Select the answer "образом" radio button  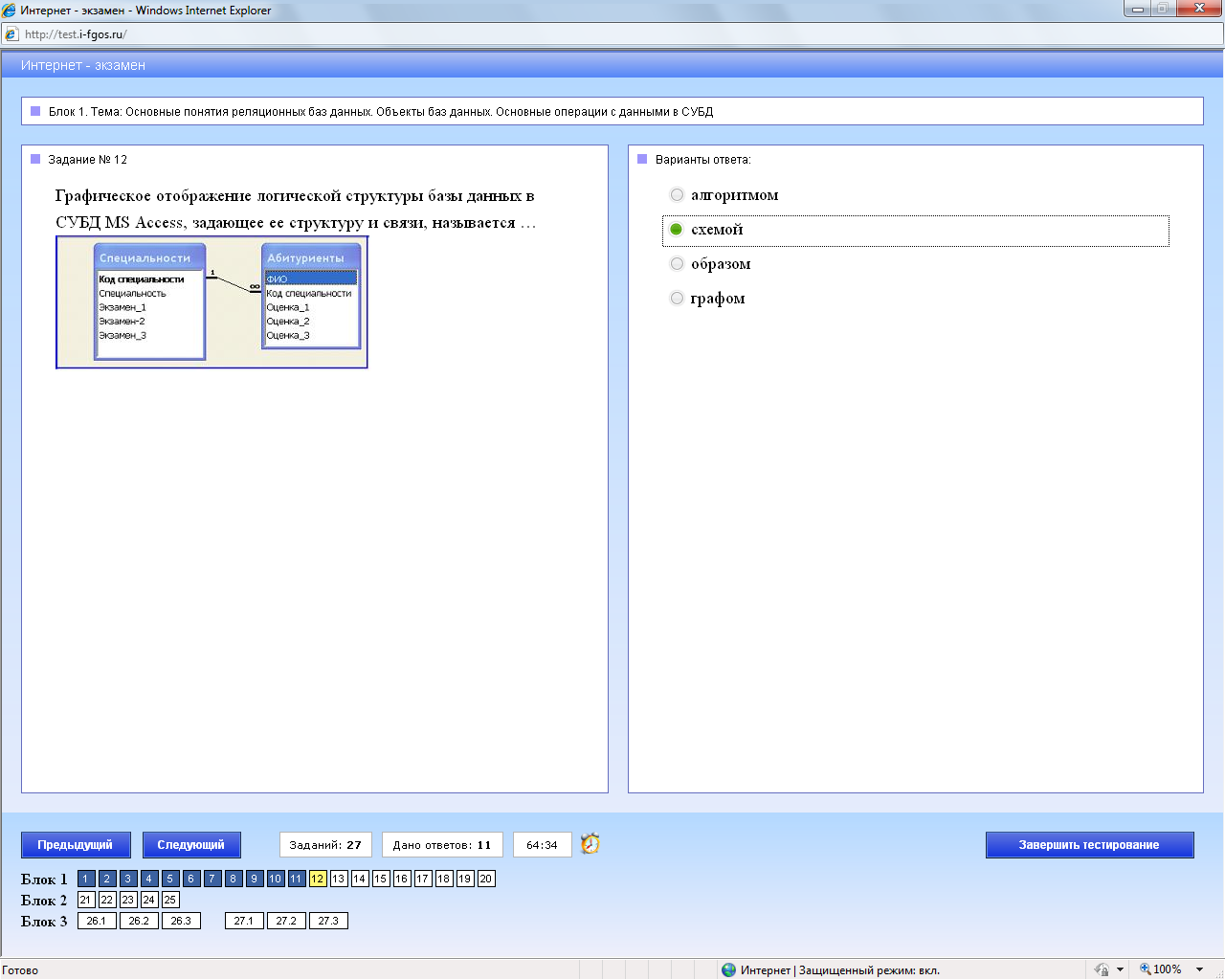pyautogui.click(x=677, y=264)
